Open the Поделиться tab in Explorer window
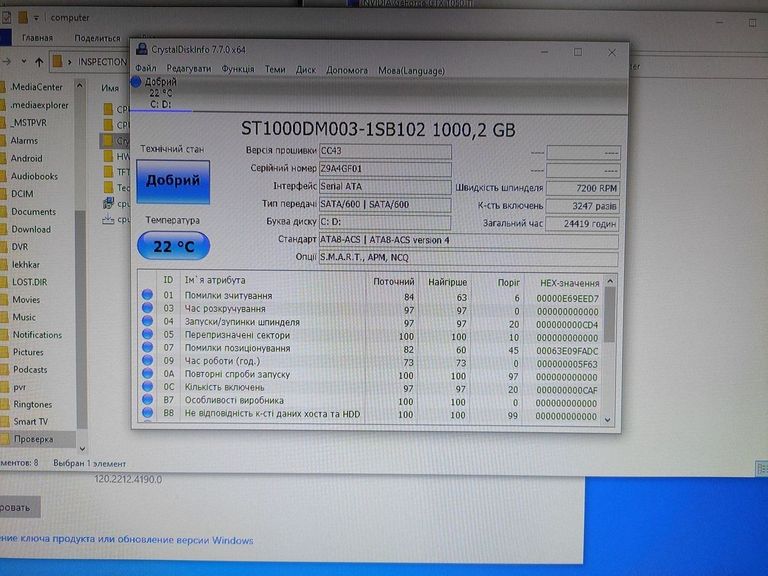 [x=97, y=38]
